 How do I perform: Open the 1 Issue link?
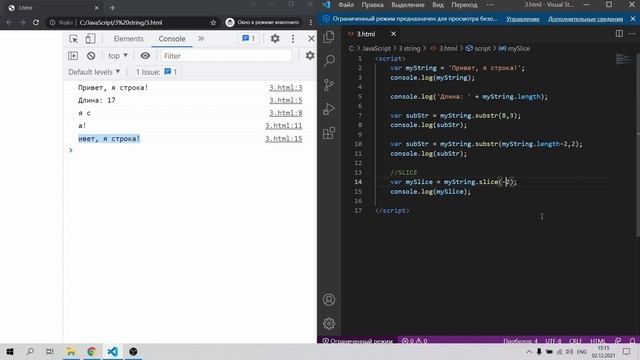click(x=156, y=72)
